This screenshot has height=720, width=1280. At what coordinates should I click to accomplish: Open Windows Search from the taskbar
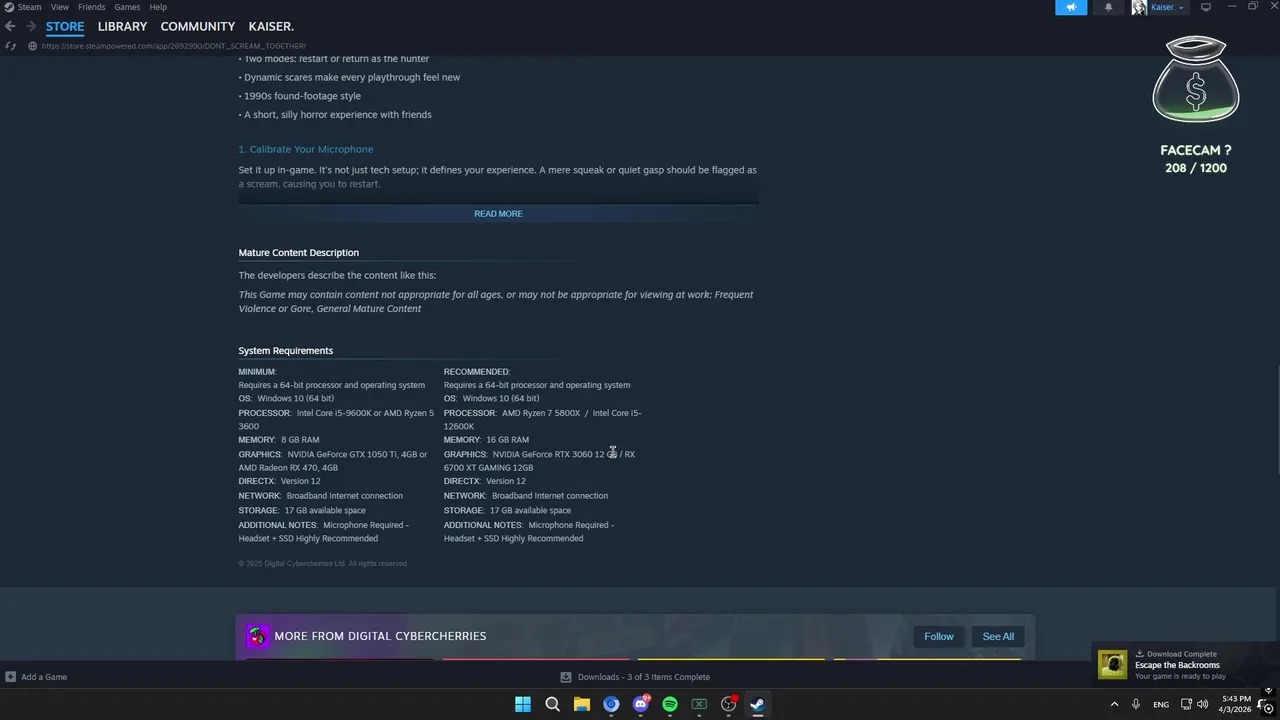pyautogui.click(x=552, y=704)
